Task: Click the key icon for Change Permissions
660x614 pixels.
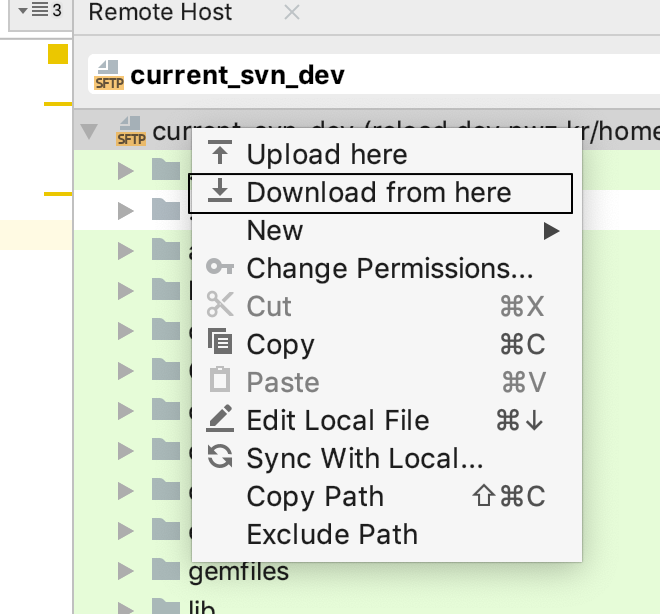Action: pos(220,266)
